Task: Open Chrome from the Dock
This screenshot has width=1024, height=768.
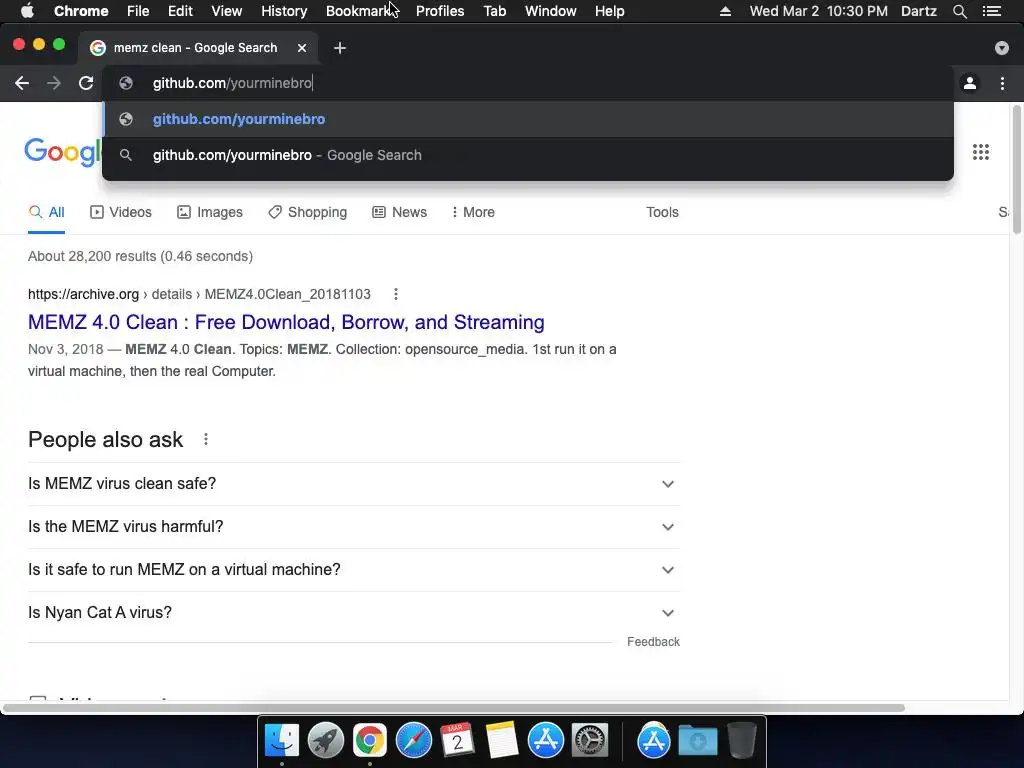Action: (x=370, y=741)
